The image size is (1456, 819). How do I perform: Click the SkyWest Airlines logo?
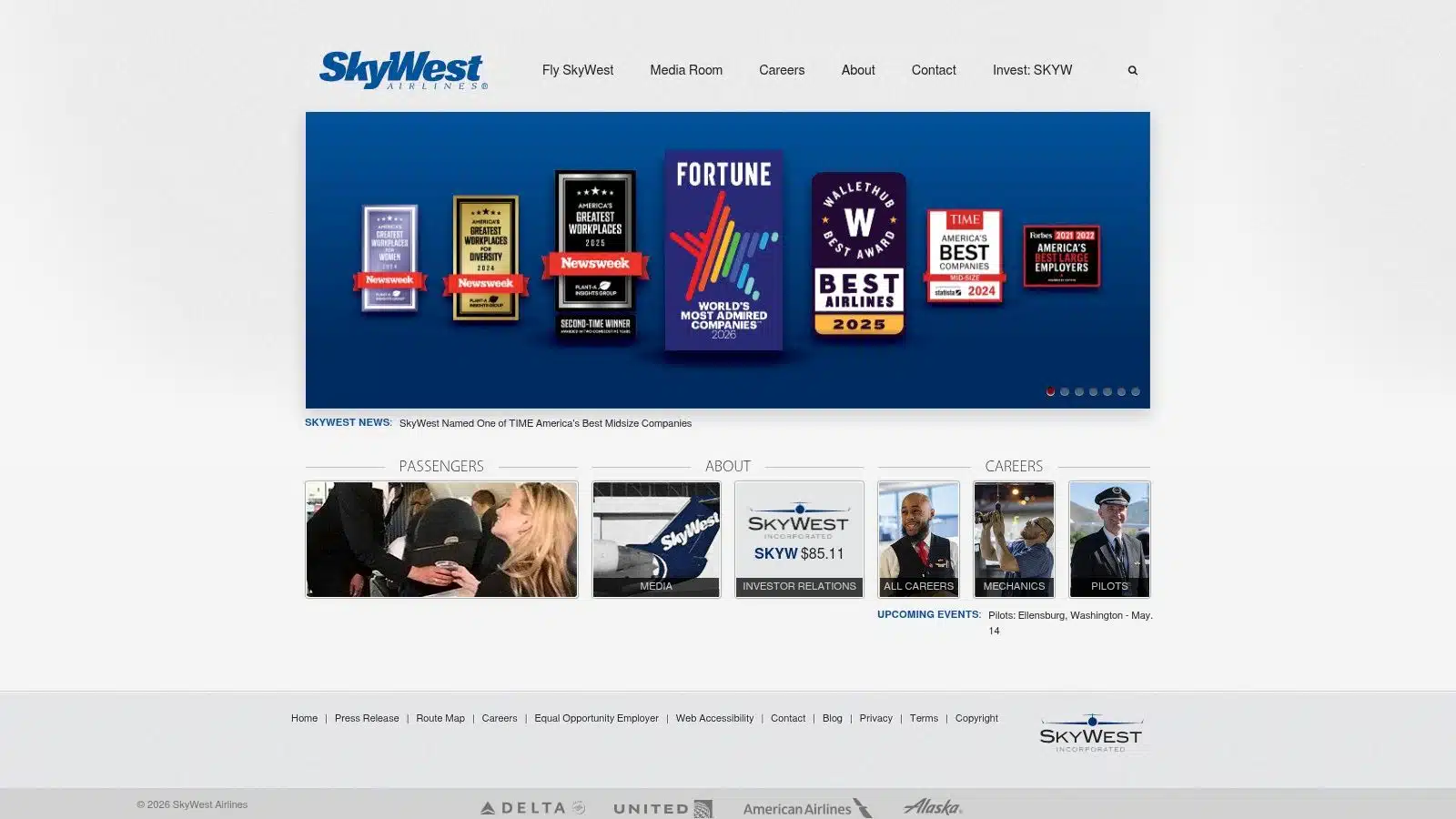coord(403,70)
